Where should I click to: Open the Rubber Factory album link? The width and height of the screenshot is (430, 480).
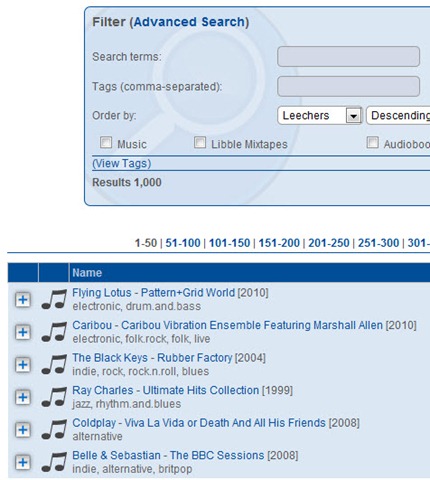pos(195,358)
